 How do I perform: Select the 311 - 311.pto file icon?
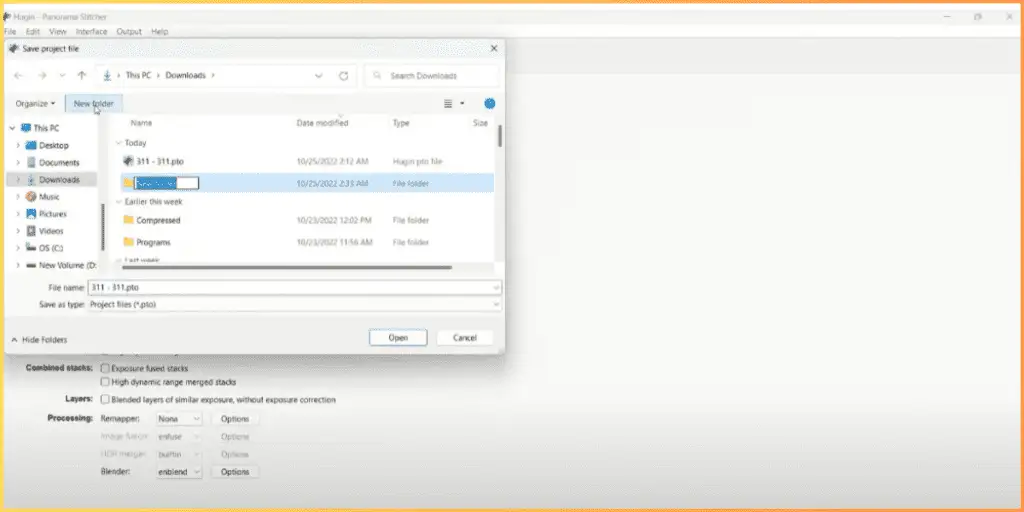pos(128,161)
